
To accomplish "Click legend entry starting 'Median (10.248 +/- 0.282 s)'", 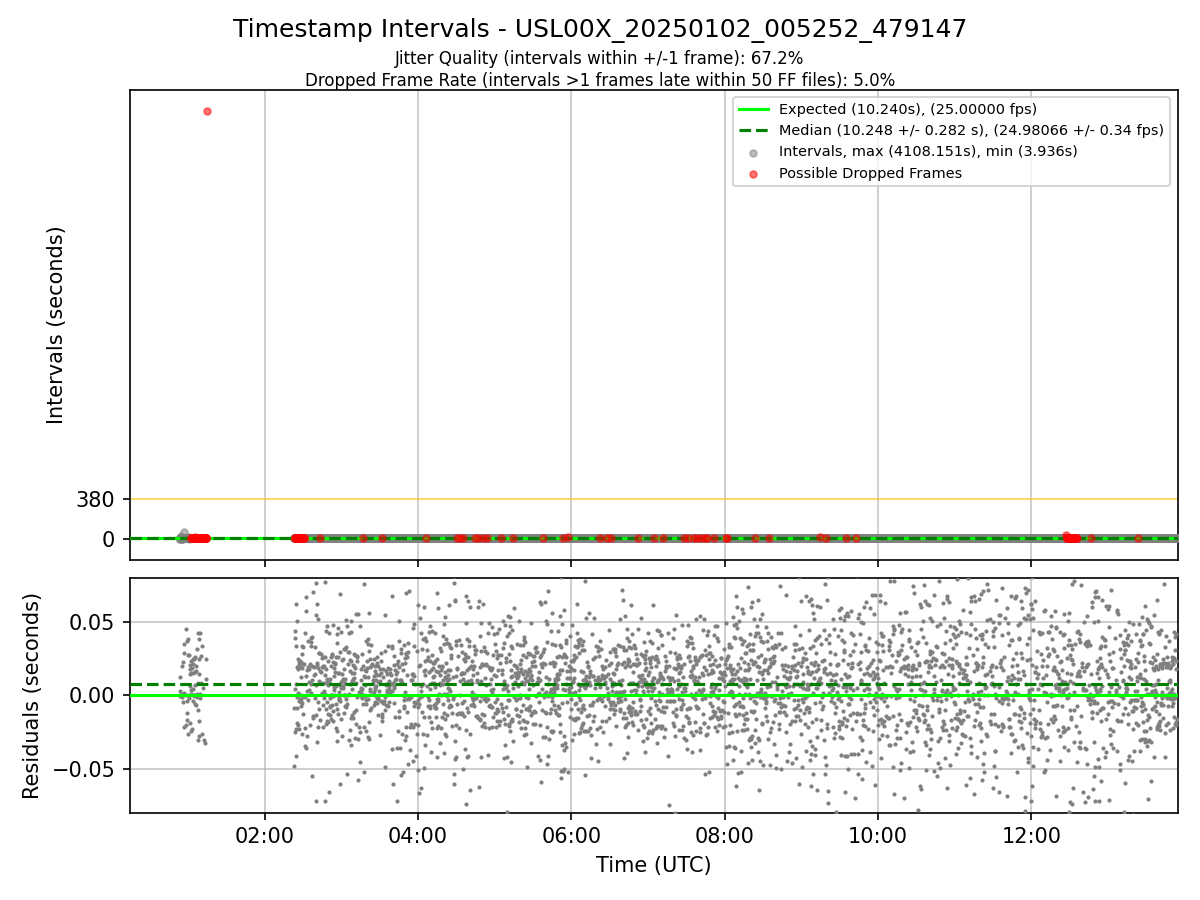I will [x=971, y=130].
